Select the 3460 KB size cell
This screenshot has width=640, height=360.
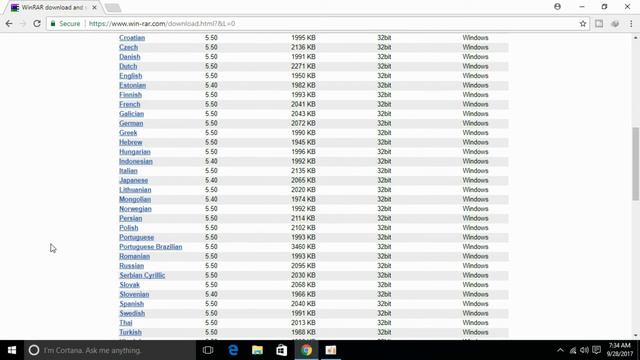pos(303,247)
